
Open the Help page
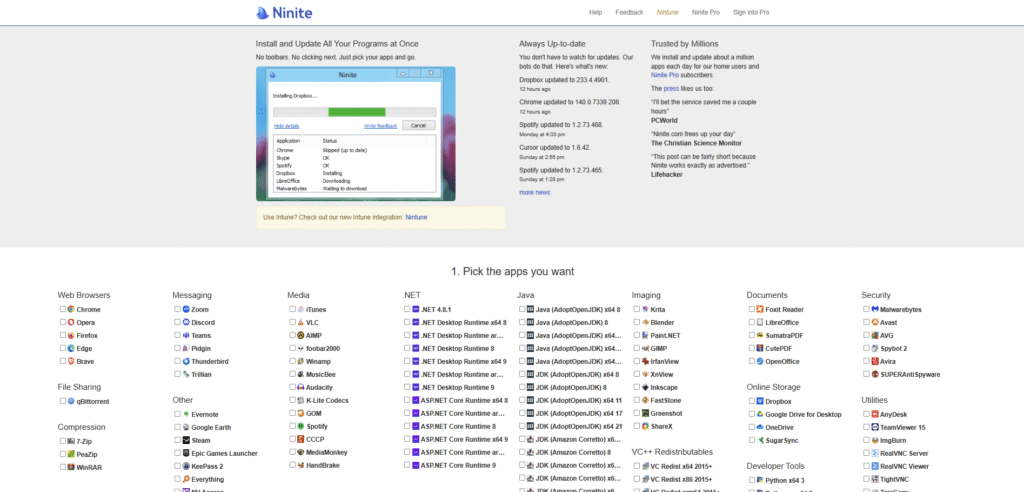[x=596, y=12]
